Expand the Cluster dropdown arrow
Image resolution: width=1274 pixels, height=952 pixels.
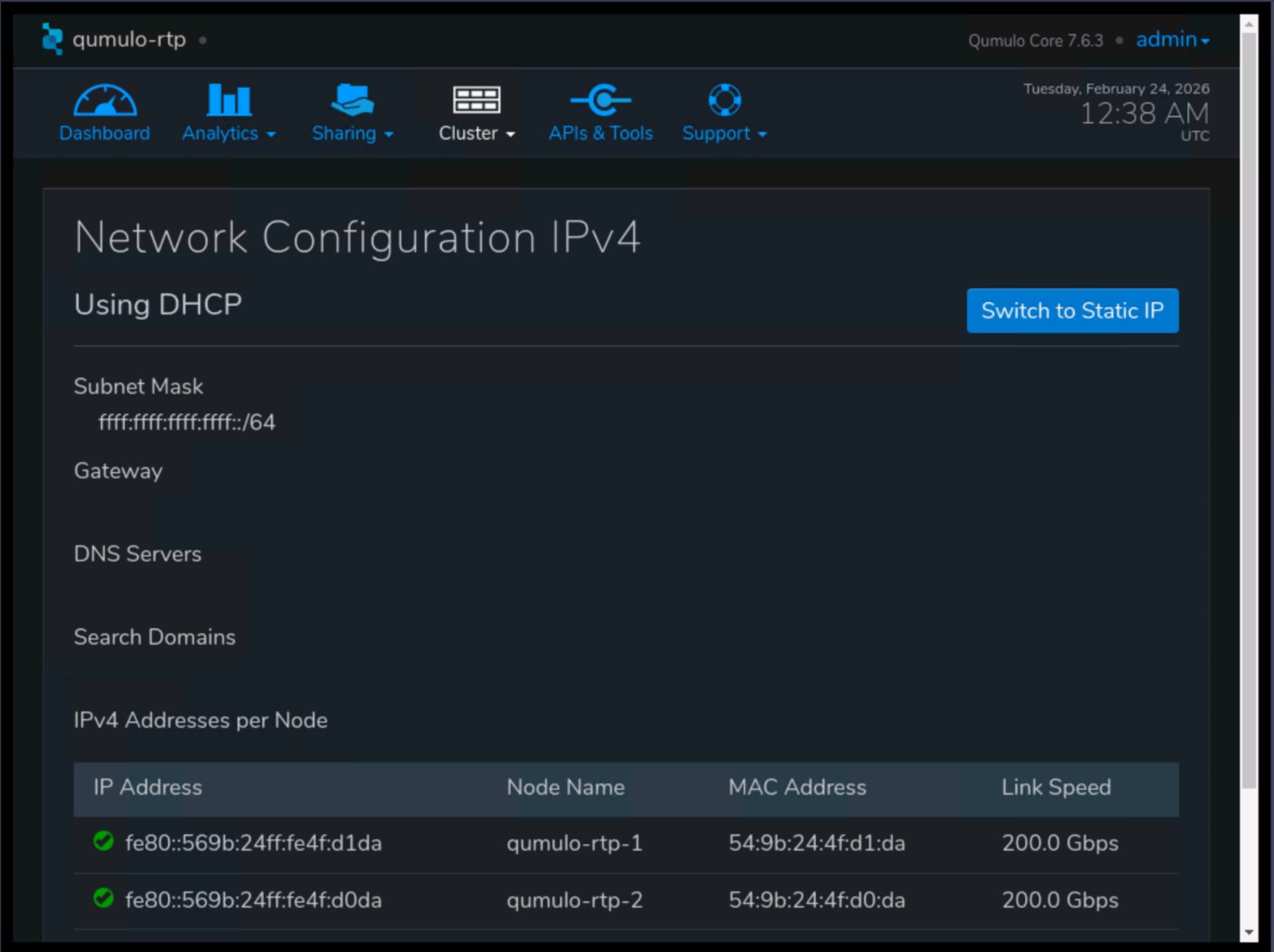click(511, 134)
